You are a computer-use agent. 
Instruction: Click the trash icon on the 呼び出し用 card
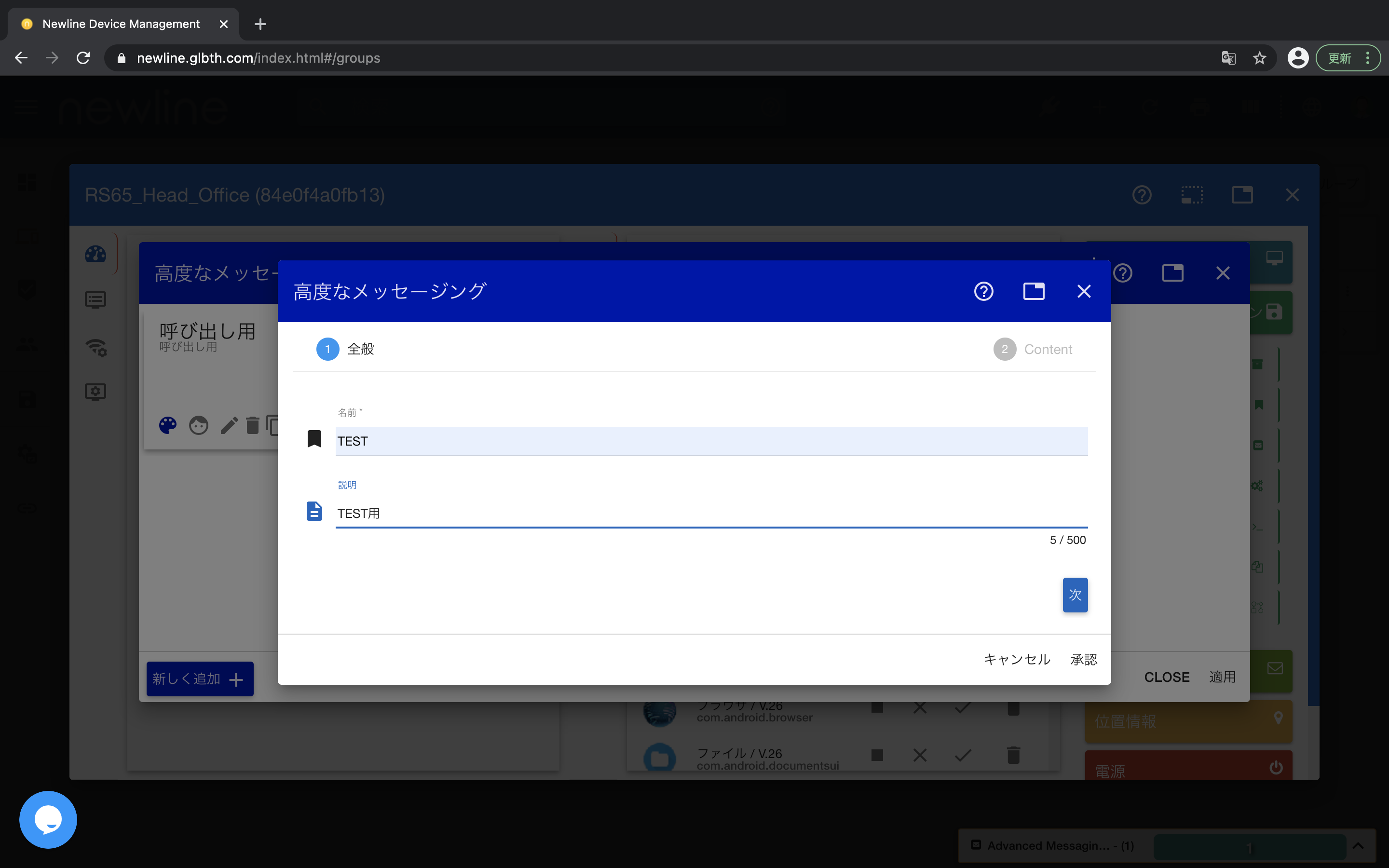point(253,425)
